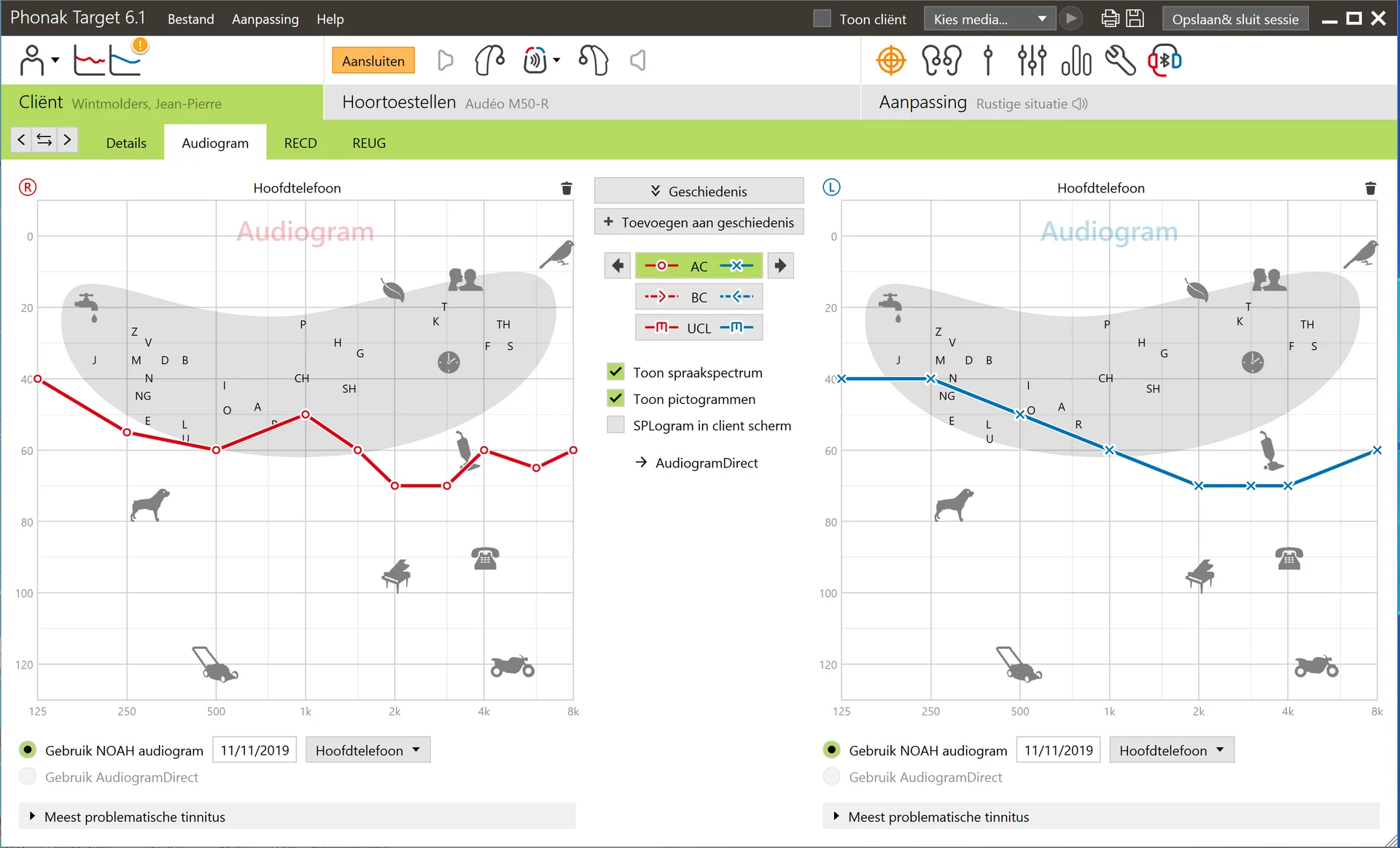Open left ear Hoofdtelefoon dropdown
Screen dimensions: 1400x848
[1171, 750]
